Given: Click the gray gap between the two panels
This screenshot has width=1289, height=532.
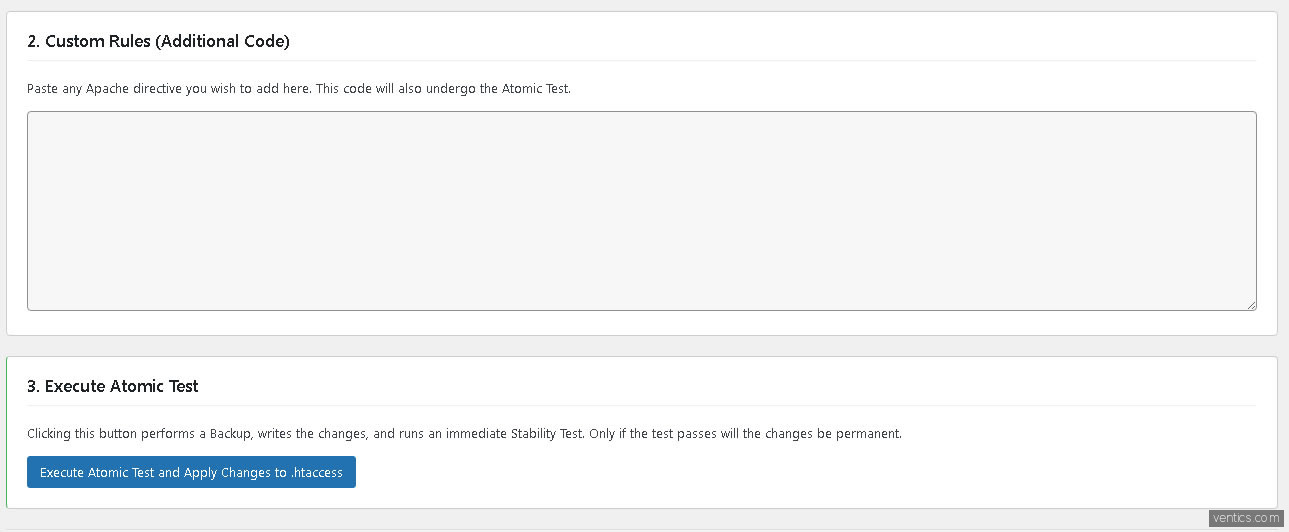Looking at the screenshot, I should pyautogui.click(x=641, y=346).
